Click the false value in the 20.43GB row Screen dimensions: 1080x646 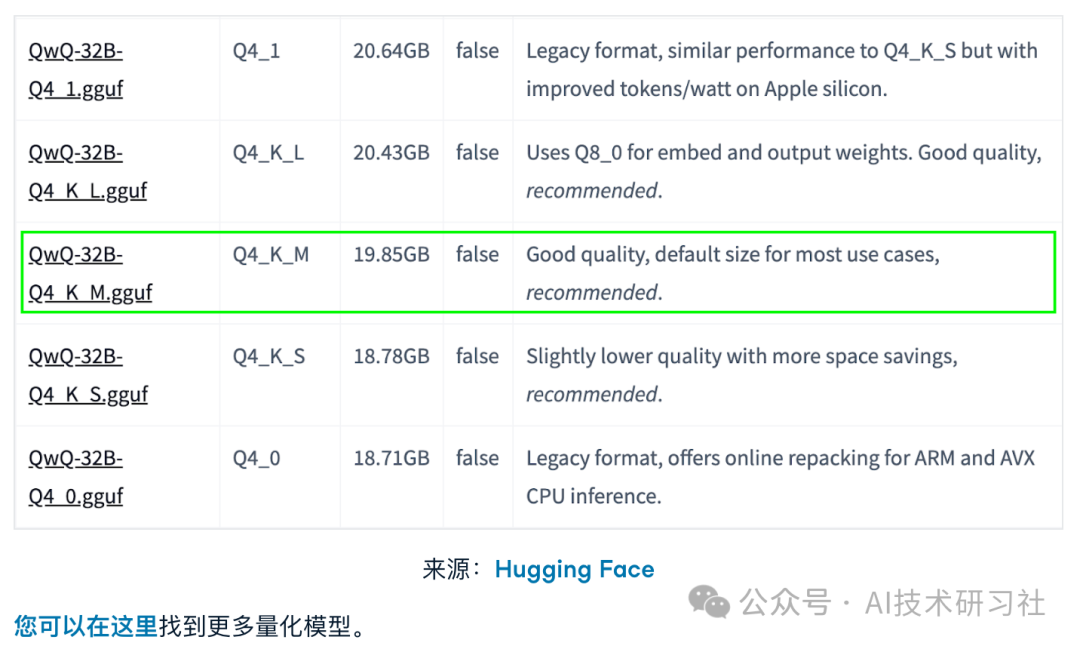click(x=477, y=153)
